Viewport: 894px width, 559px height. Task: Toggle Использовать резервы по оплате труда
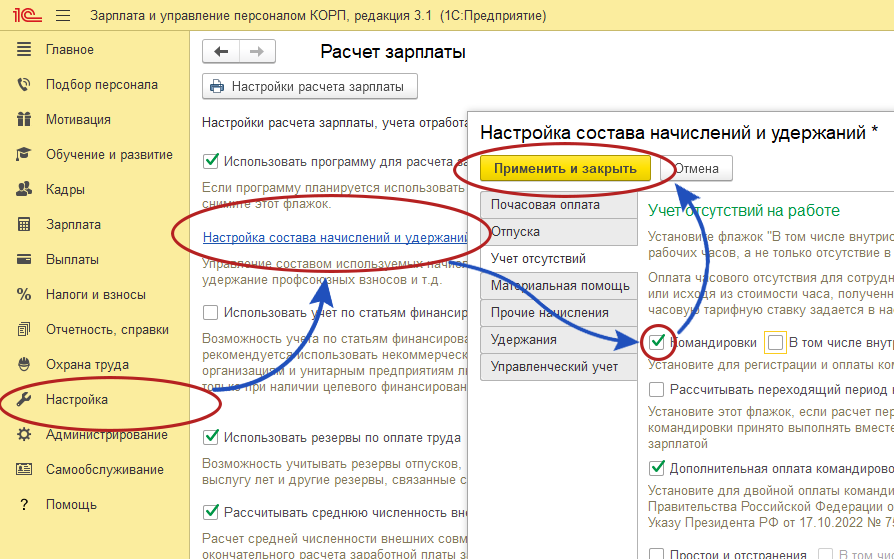click(x=211, y=438)
